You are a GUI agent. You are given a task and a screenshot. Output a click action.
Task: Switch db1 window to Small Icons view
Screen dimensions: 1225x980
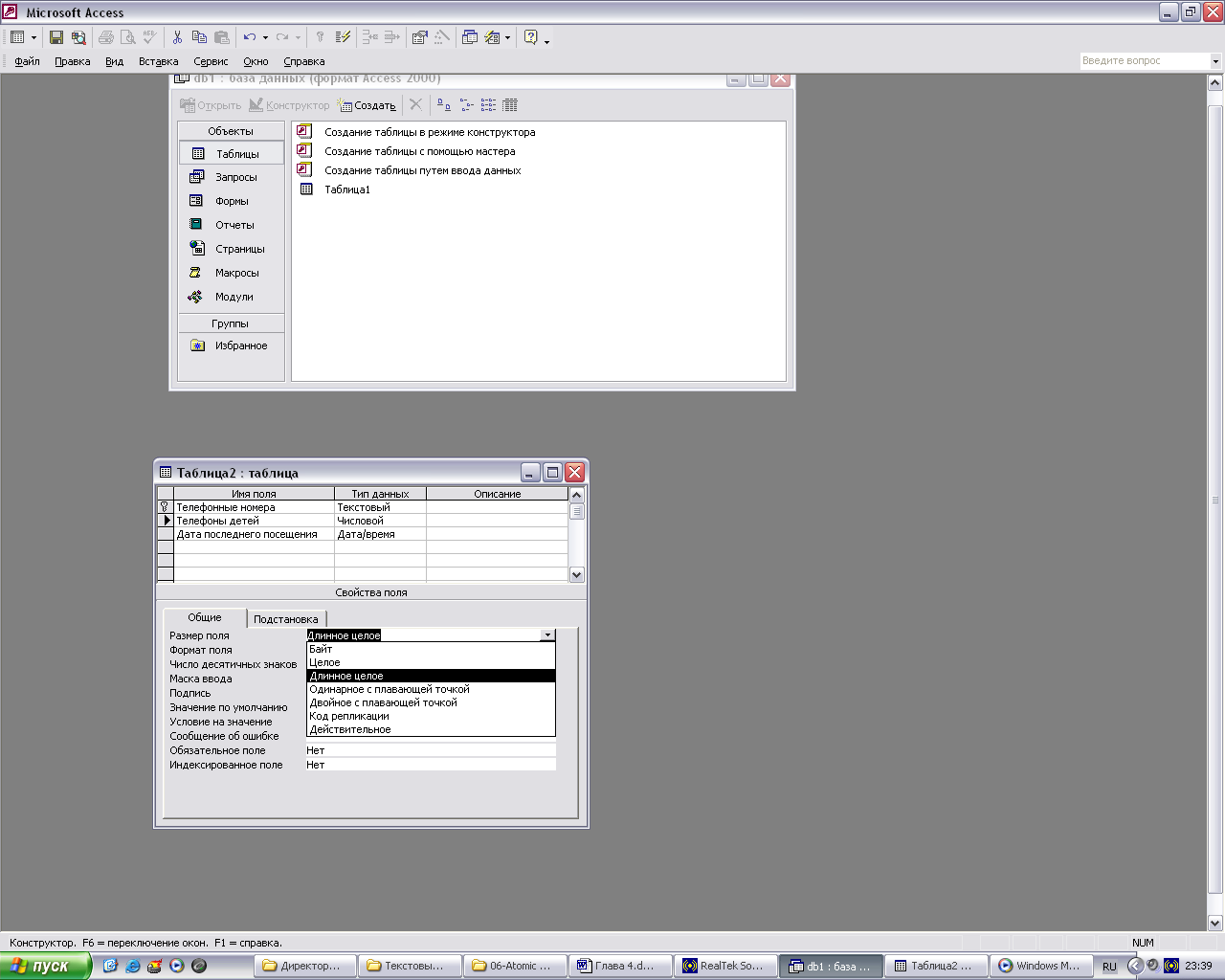tap(466, 105)
